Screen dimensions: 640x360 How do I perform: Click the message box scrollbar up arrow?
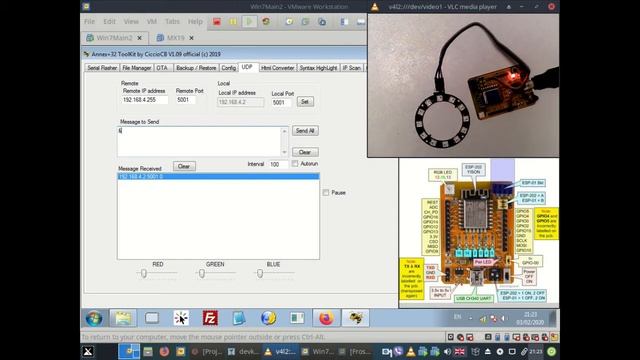[284, 131]
